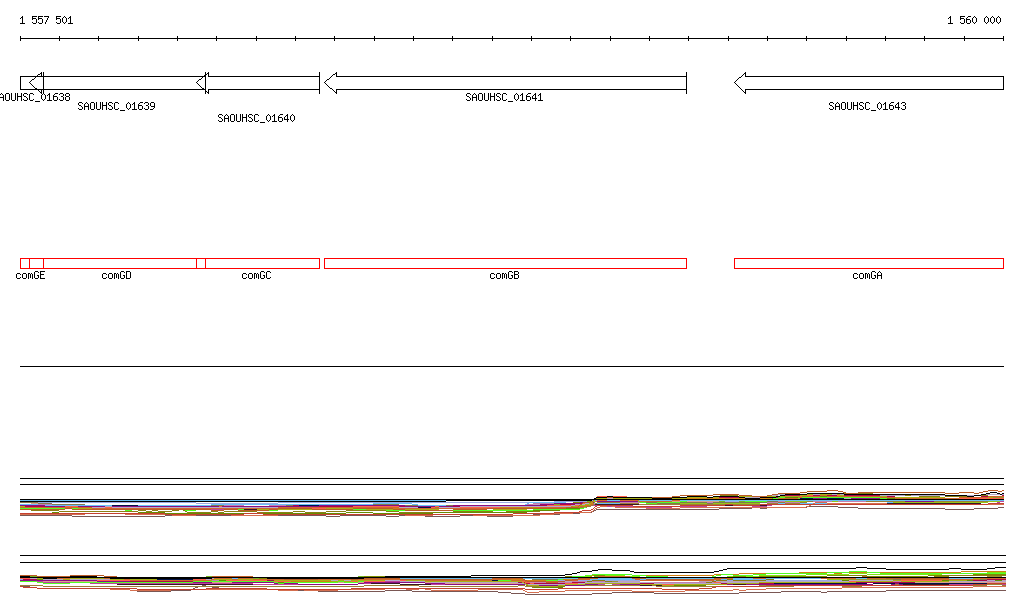Select the red comGB feature box
Viewport: 1024px width, 611px height.
[505, 264]
